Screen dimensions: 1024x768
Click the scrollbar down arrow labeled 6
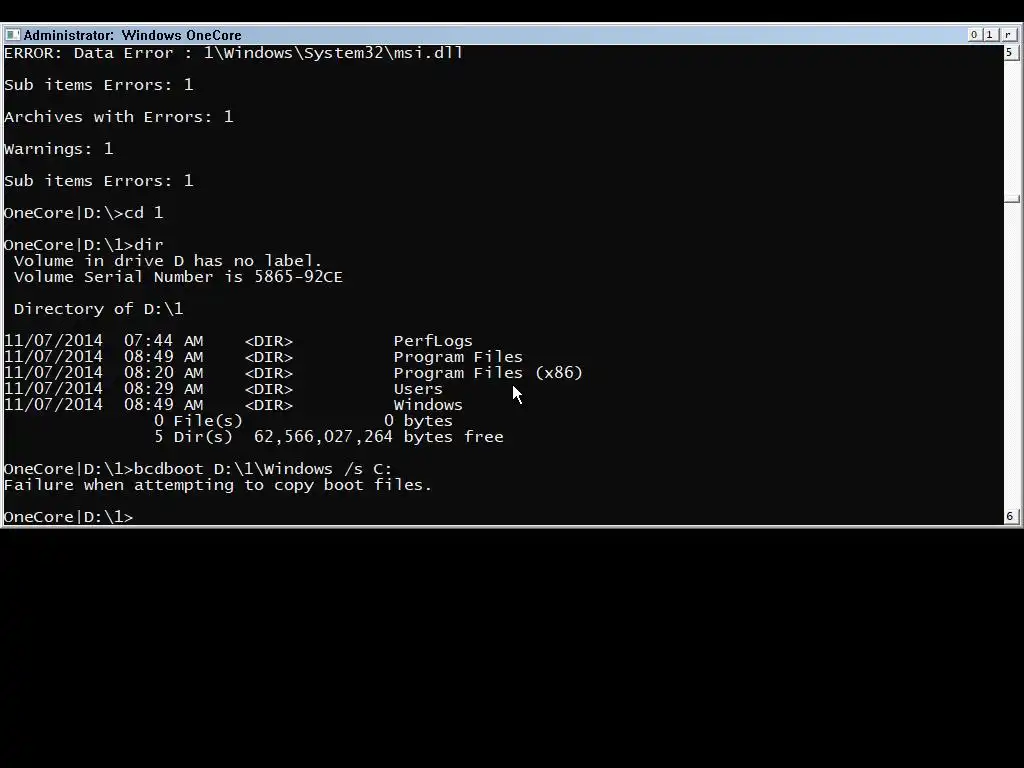tap(1010, 516)
